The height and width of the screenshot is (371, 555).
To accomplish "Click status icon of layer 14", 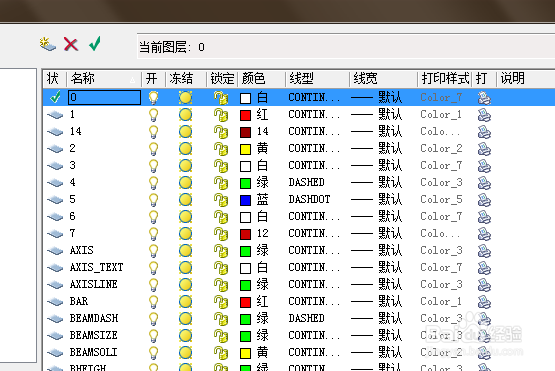I will [55, 132].
